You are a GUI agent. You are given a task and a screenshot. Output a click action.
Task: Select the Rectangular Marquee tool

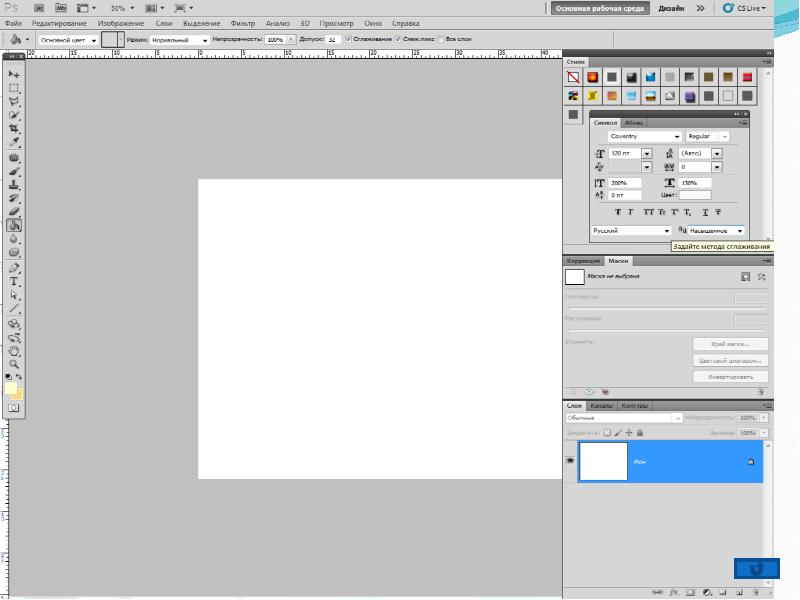[x=14, y=88]
